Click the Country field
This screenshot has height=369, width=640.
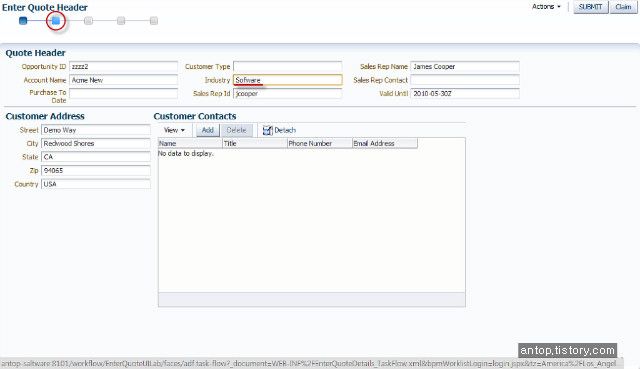click(x=96, y=184)
